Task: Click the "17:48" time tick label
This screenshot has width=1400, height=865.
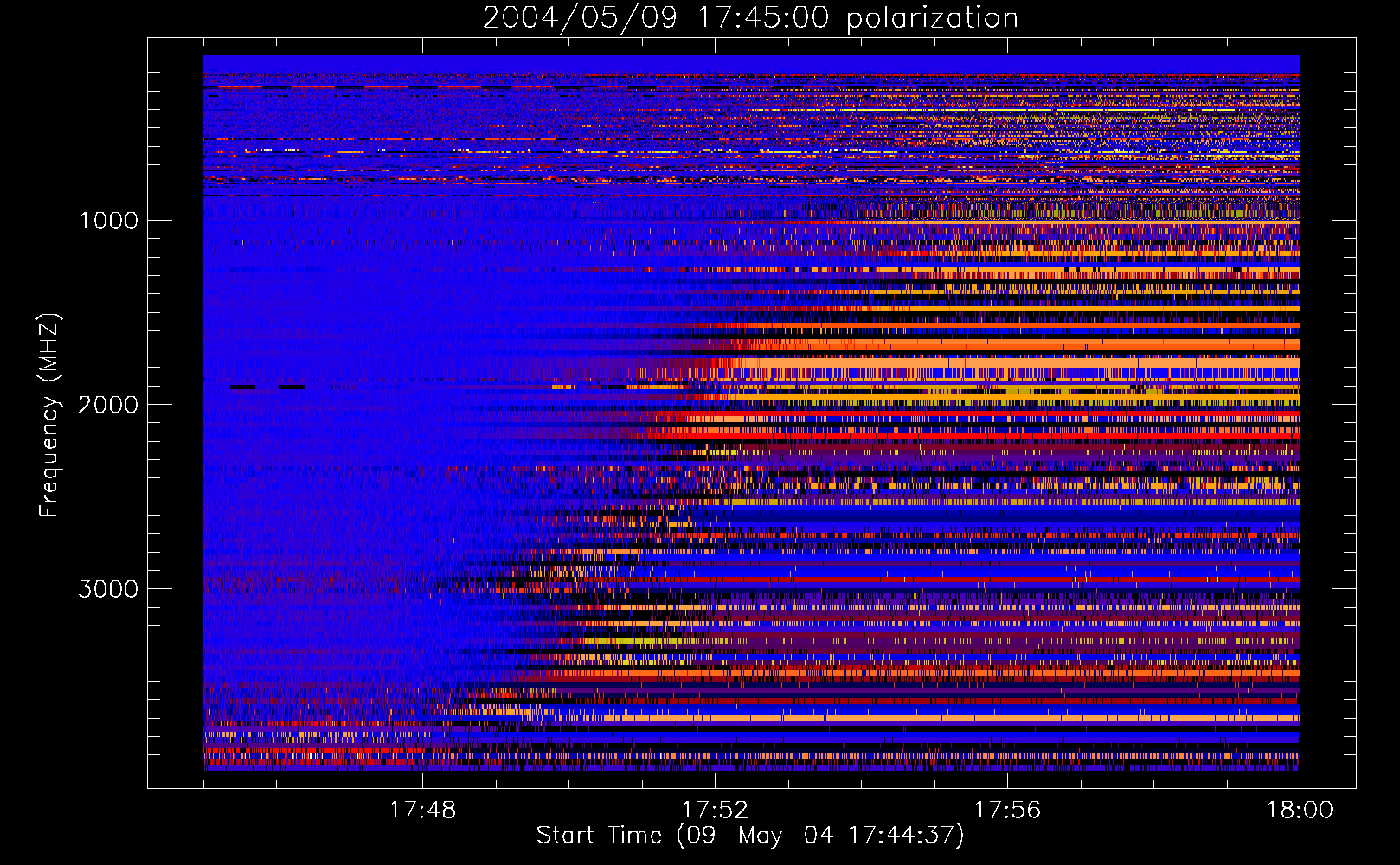Action: (x=422, y=811)
